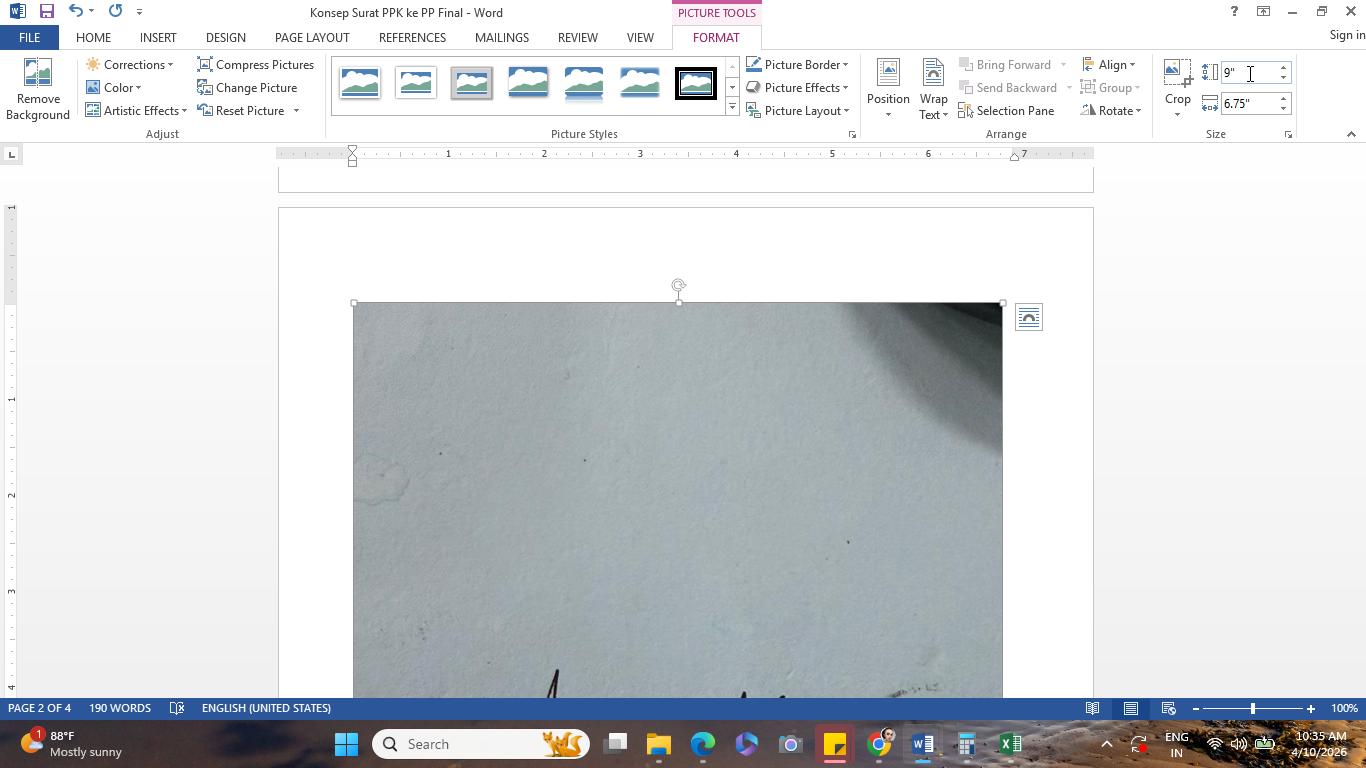Open Word Help
Viewport: 1366px width, 768px height.
pyautogui.click(x=1234, y=12)
